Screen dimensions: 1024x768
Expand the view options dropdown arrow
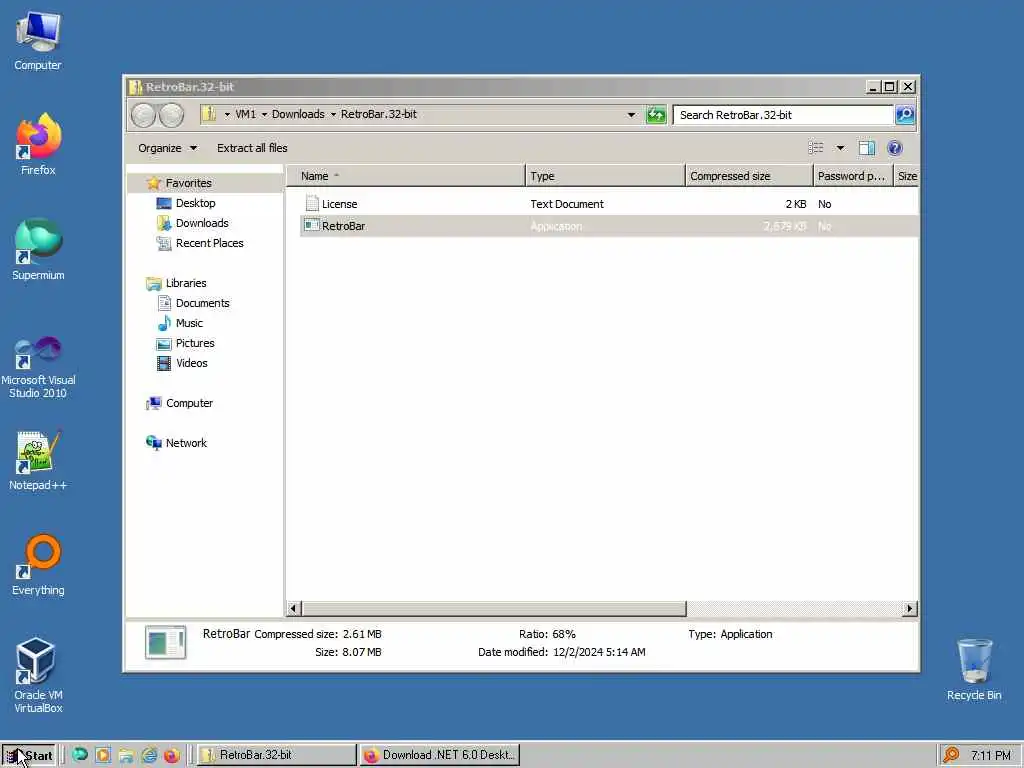tap(840, 148)
